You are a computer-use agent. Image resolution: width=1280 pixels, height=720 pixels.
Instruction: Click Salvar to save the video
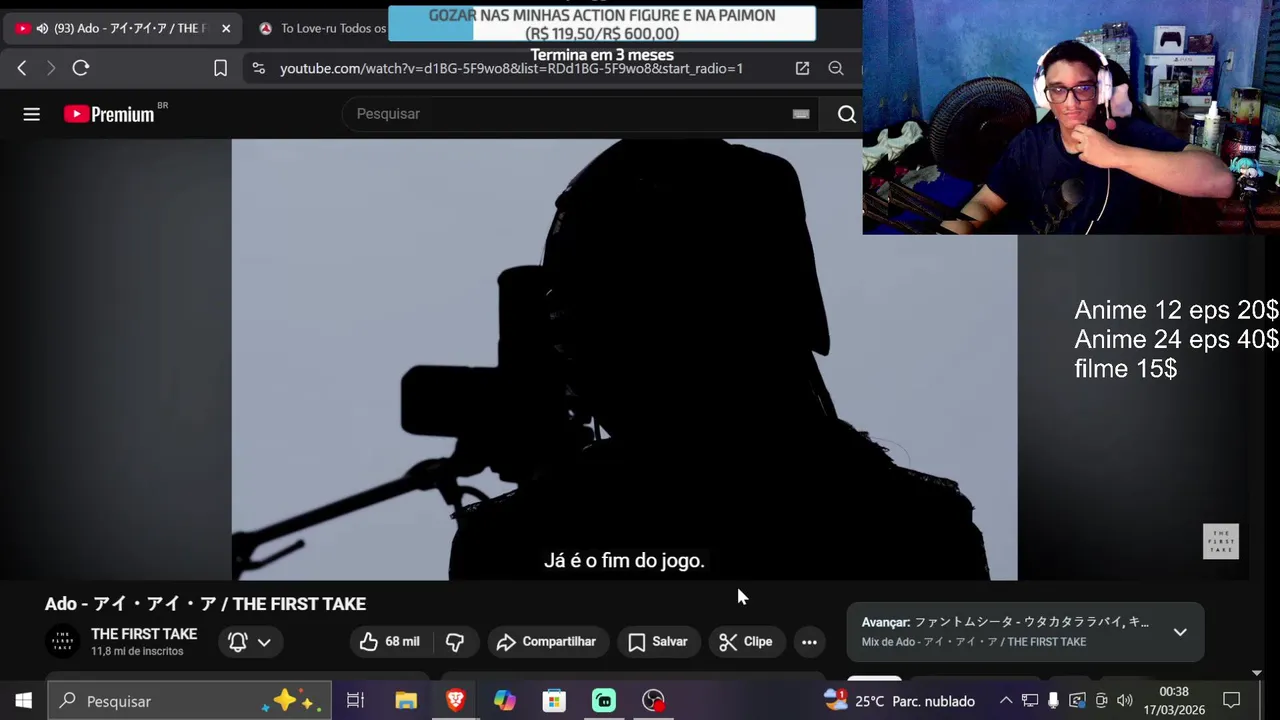[658, 642]
